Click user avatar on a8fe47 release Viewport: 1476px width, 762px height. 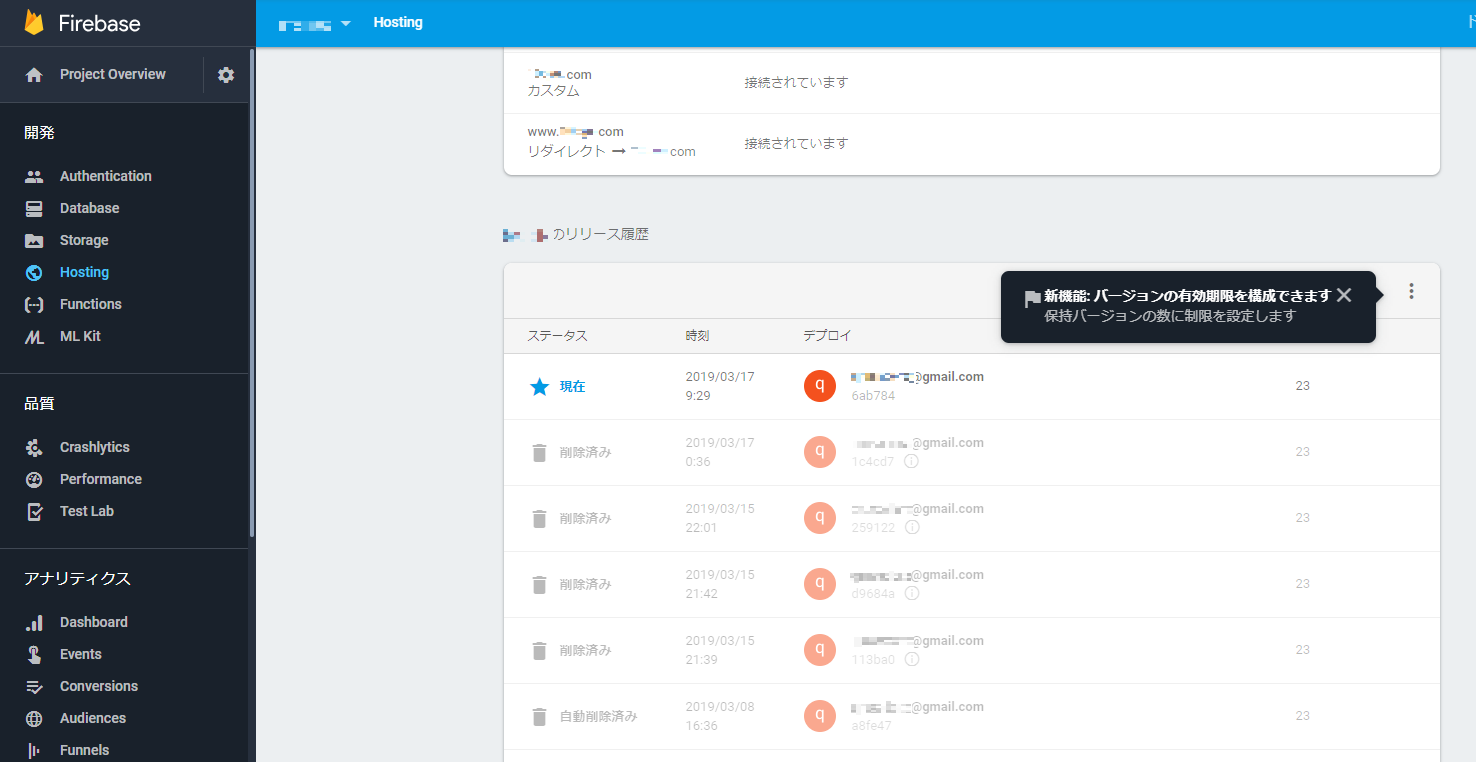click(x=820, y=716)
